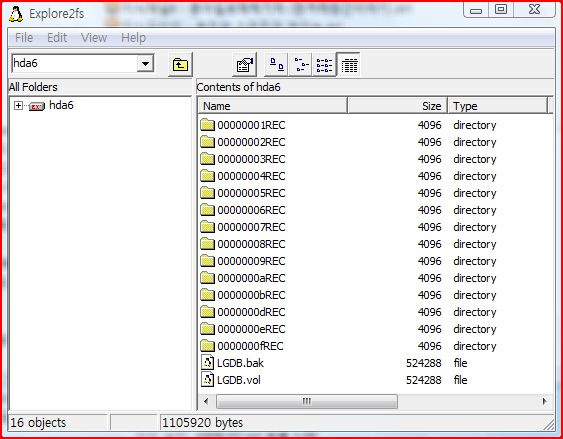The image size is (563, 439).
Task: Click the folder icon of 00000002REC
Action: 207,142
